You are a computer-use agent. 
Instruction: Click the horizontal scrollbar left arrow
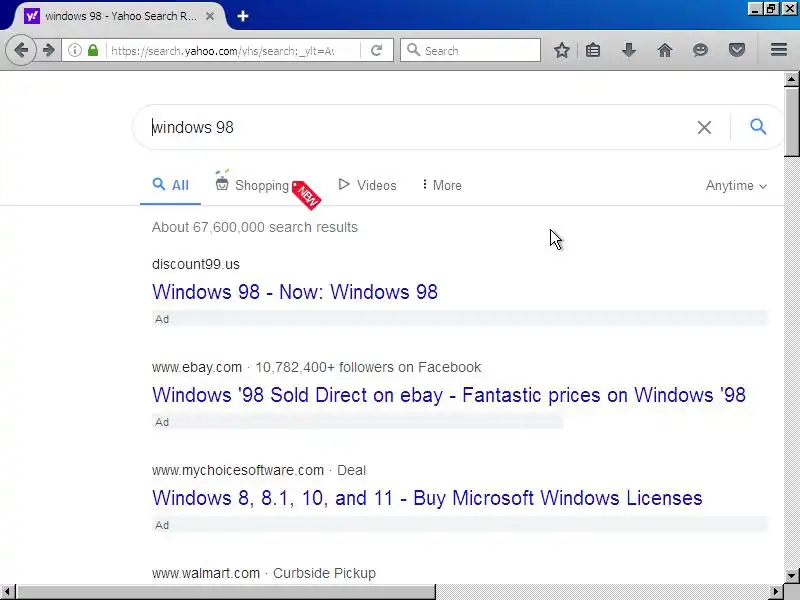pyautogui.click(x=8, y=592)
